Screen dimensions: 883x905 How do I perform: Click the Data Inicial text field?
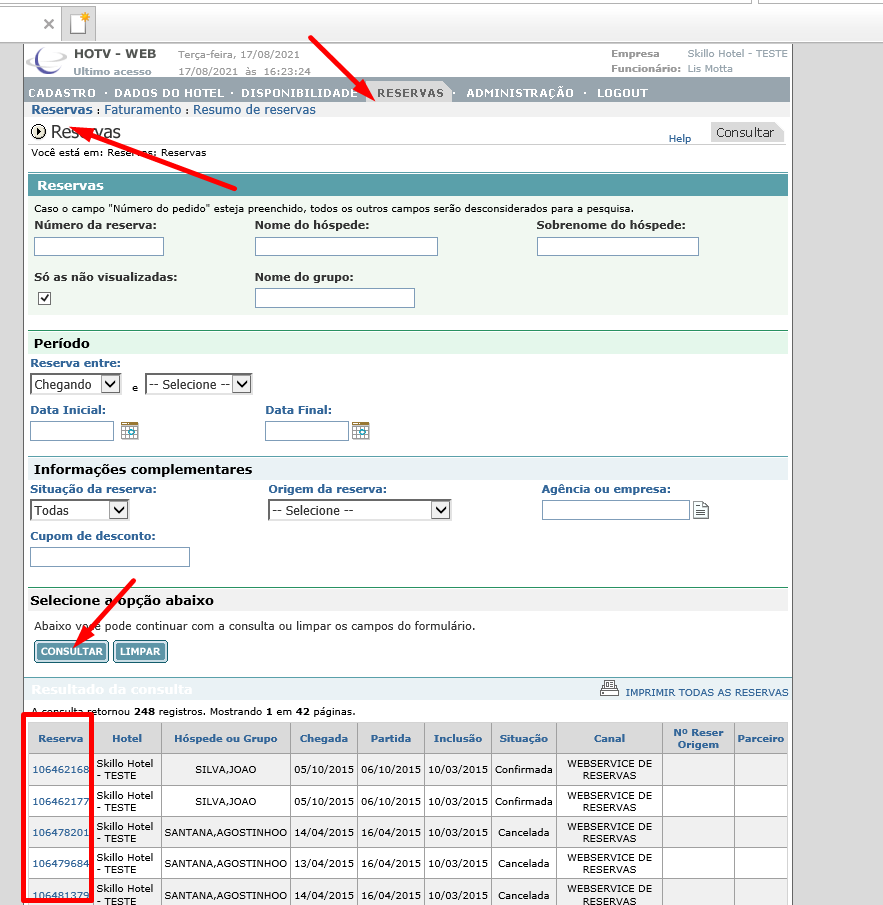(72, 431)
